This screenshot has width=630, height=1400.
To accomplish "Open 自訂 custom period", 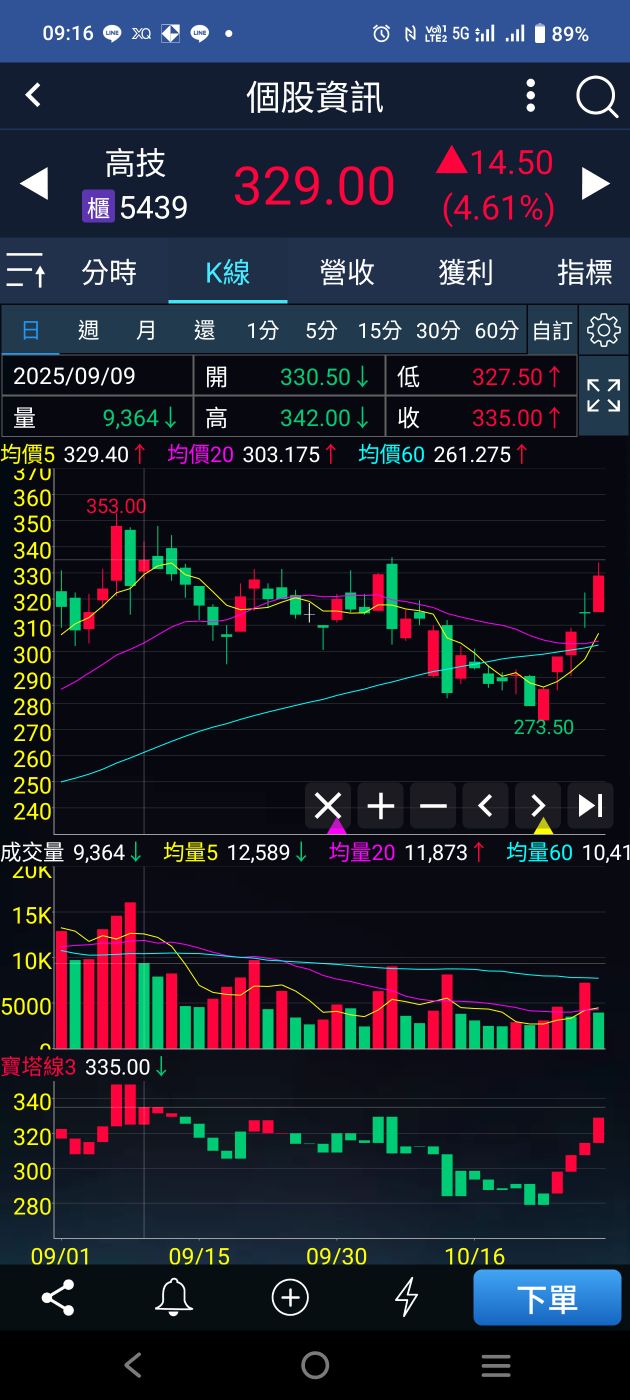I will [552, 331].
